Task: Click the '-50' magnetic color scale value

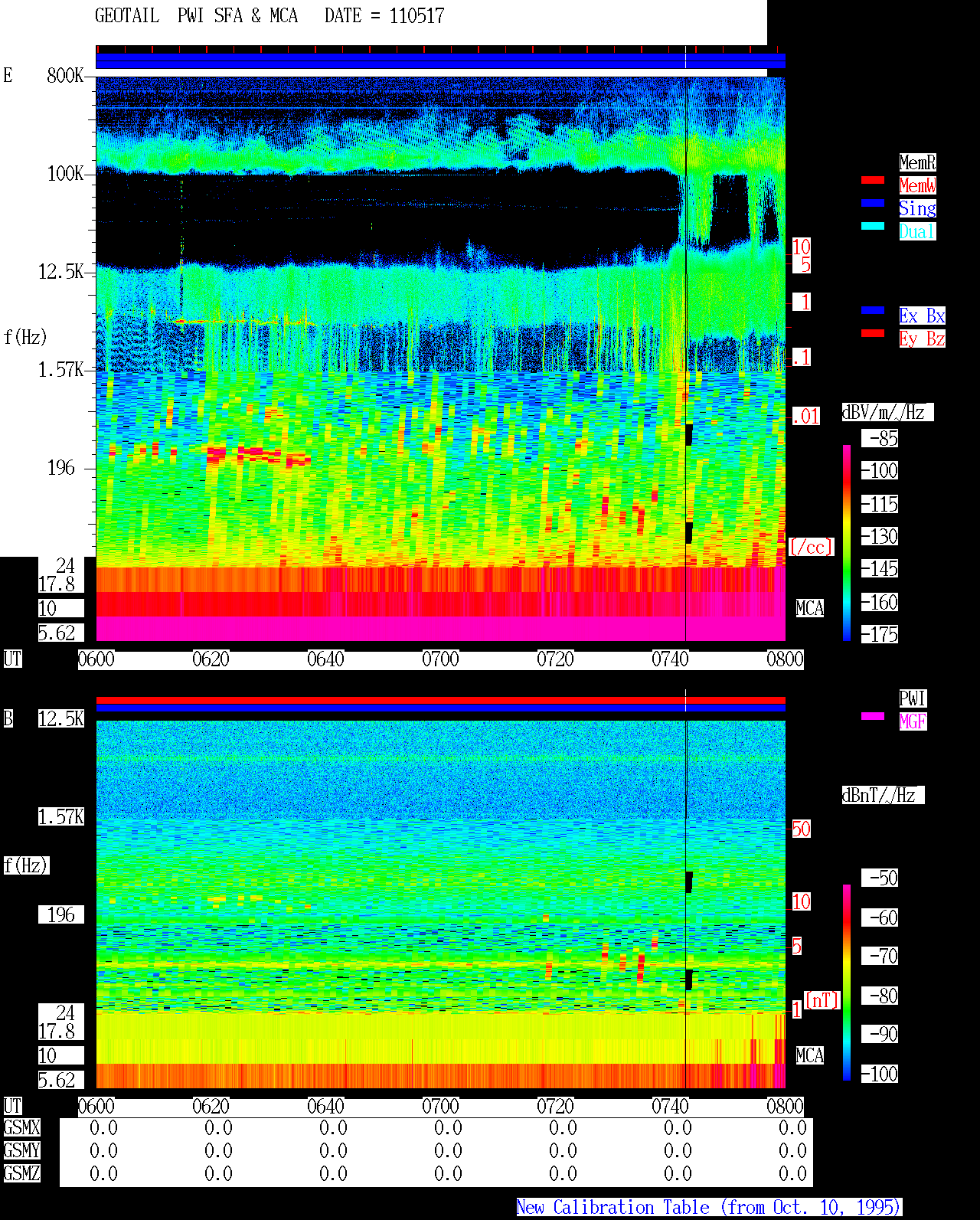Action: coord(880,878)
